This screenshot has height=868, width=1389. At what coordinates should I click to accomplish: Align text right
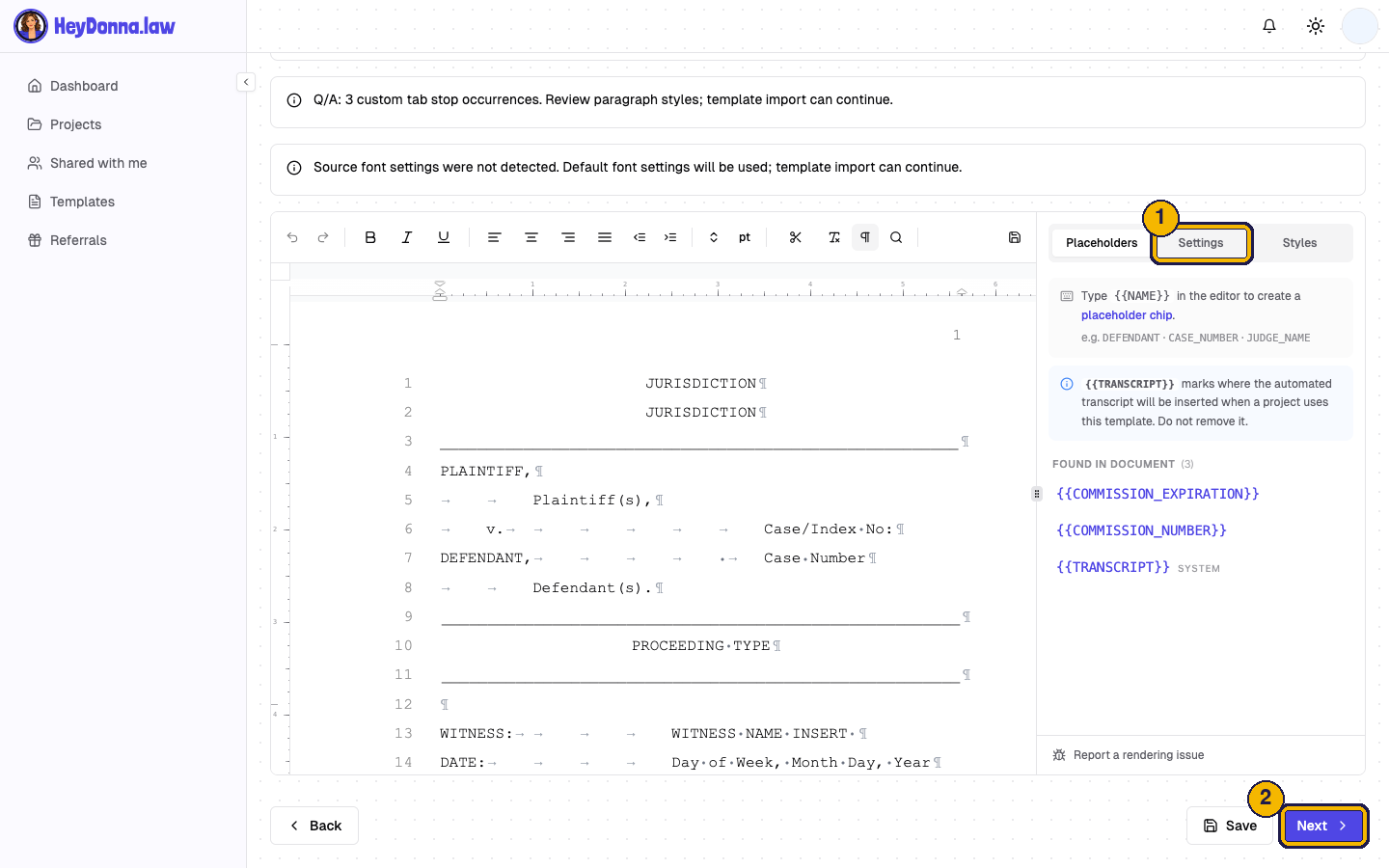coord(568,237)
